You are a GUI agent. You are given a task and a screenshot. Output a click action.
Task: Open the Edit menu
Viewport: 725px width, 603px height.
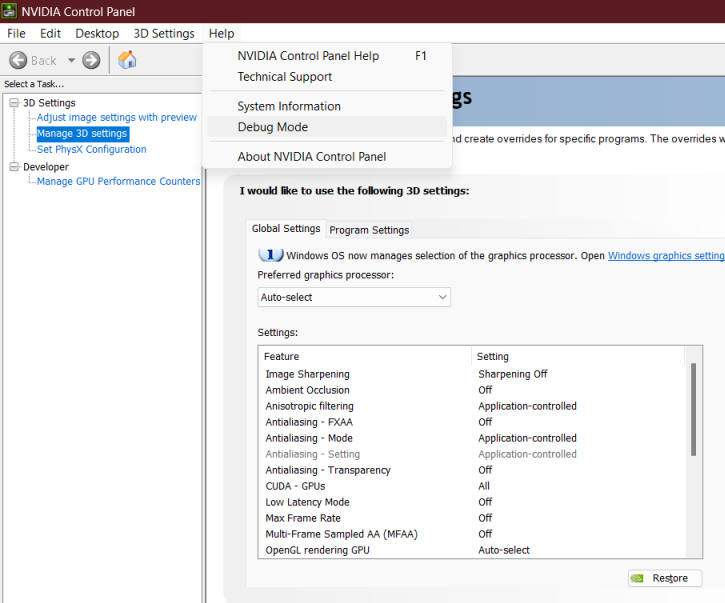[50, 34]
